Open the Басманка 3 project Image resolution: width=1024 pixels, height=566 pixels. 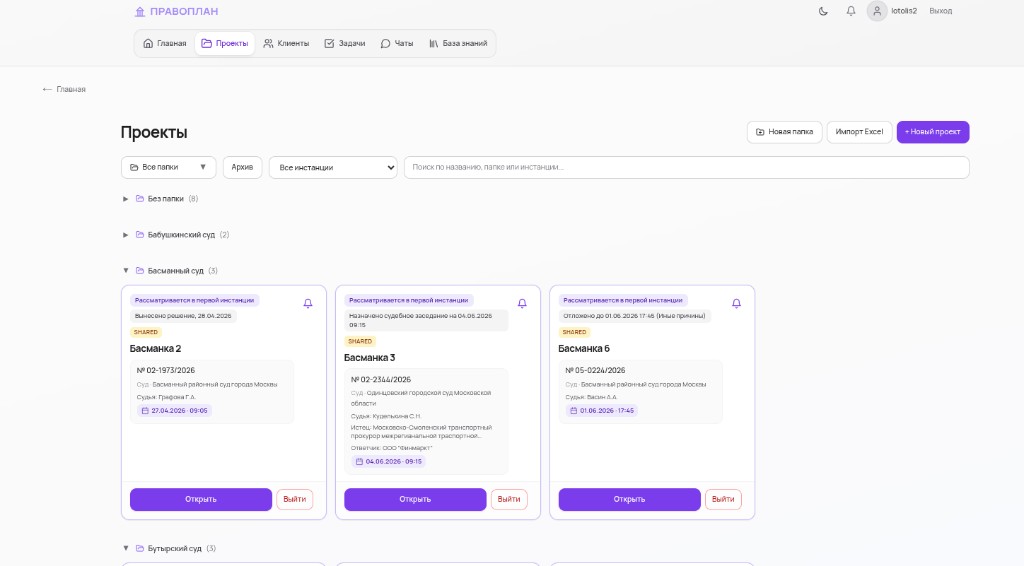point(415,499)
